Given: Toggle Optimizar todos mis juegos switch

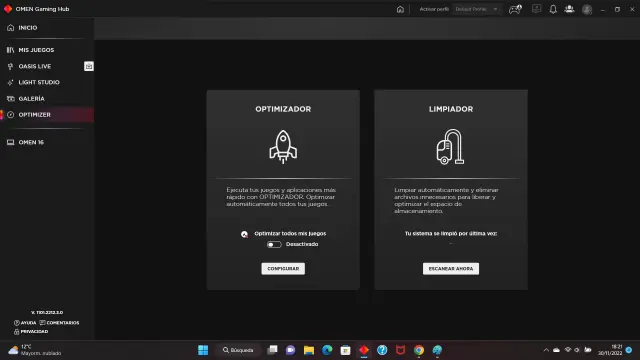Looking at the screenshot, I should click(274, 244).
